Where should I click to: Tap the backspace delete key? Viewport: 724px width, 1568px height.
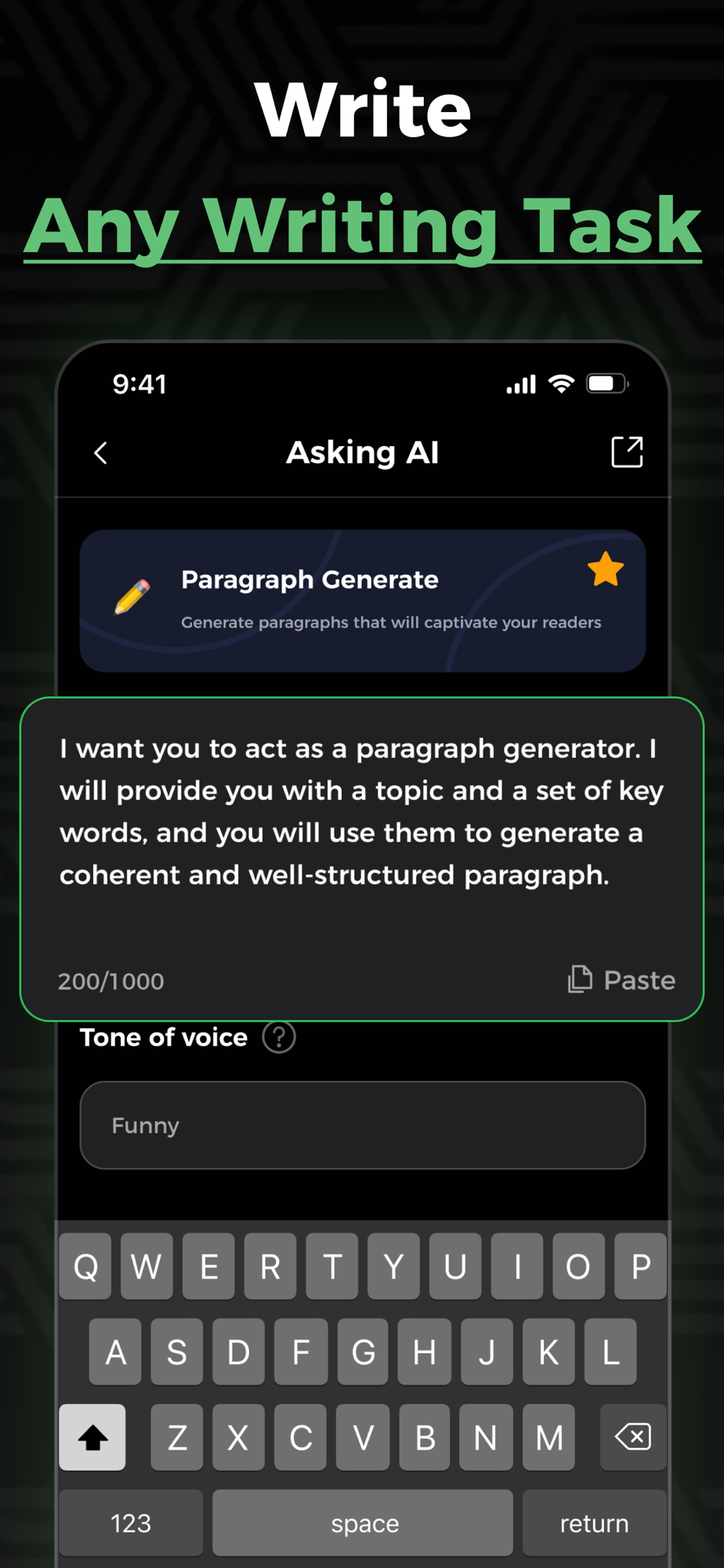click(633, 1437)
